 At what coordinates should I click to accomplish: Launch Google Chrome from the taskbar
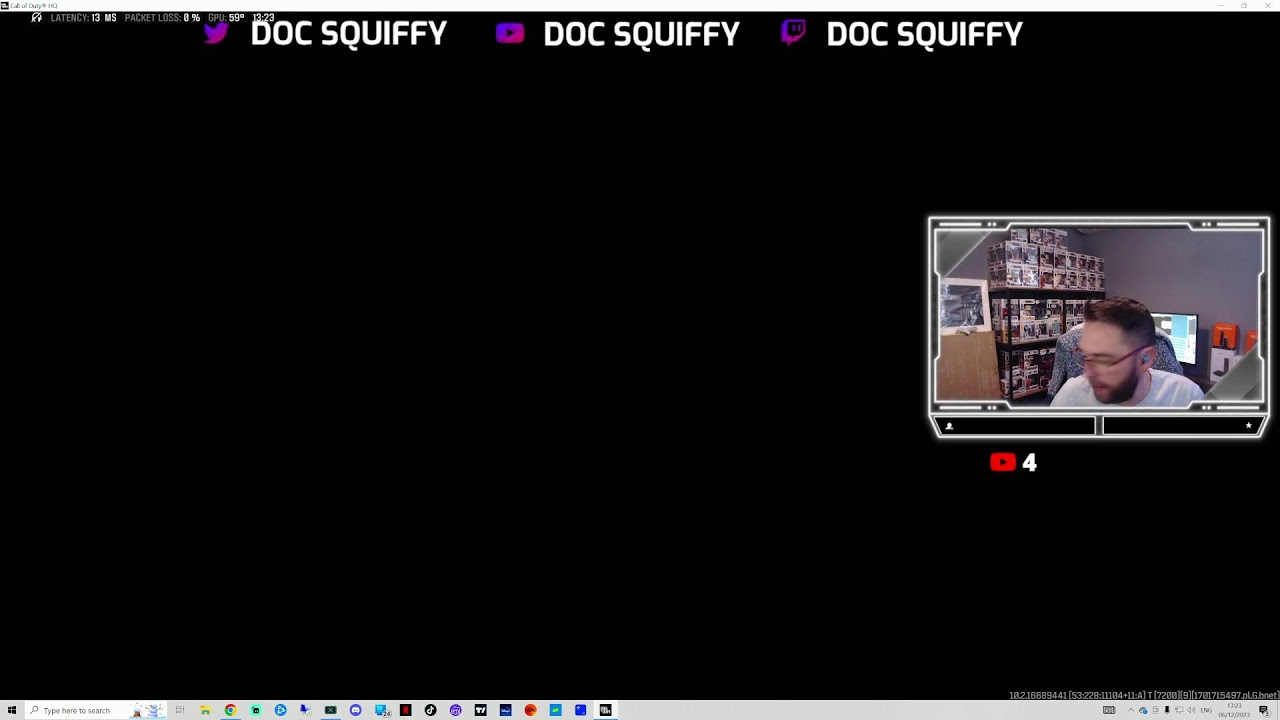pos(230,710)
